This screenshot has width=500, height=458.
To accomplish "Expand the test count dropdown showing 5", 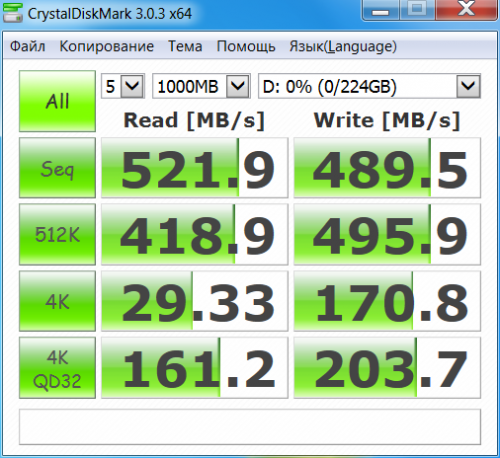I will coord(132,86).
